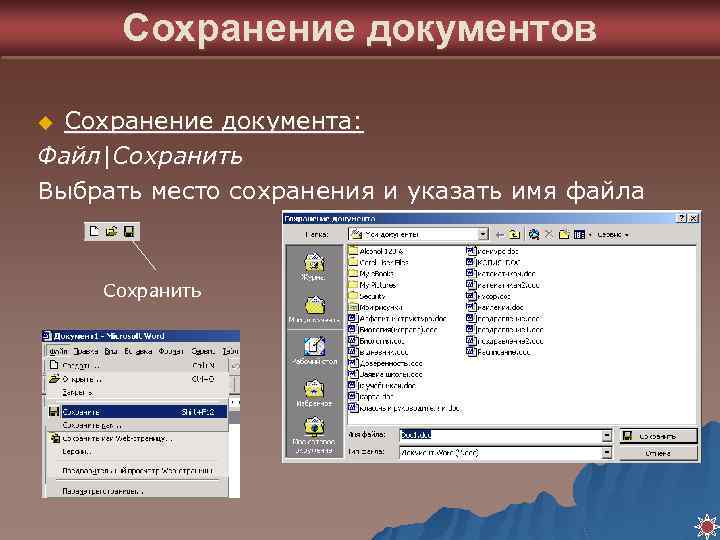The height and width of the screenshot is (540, 720).
Task: Open Избранное in the places bar
Action: click(x=315, y=393)
